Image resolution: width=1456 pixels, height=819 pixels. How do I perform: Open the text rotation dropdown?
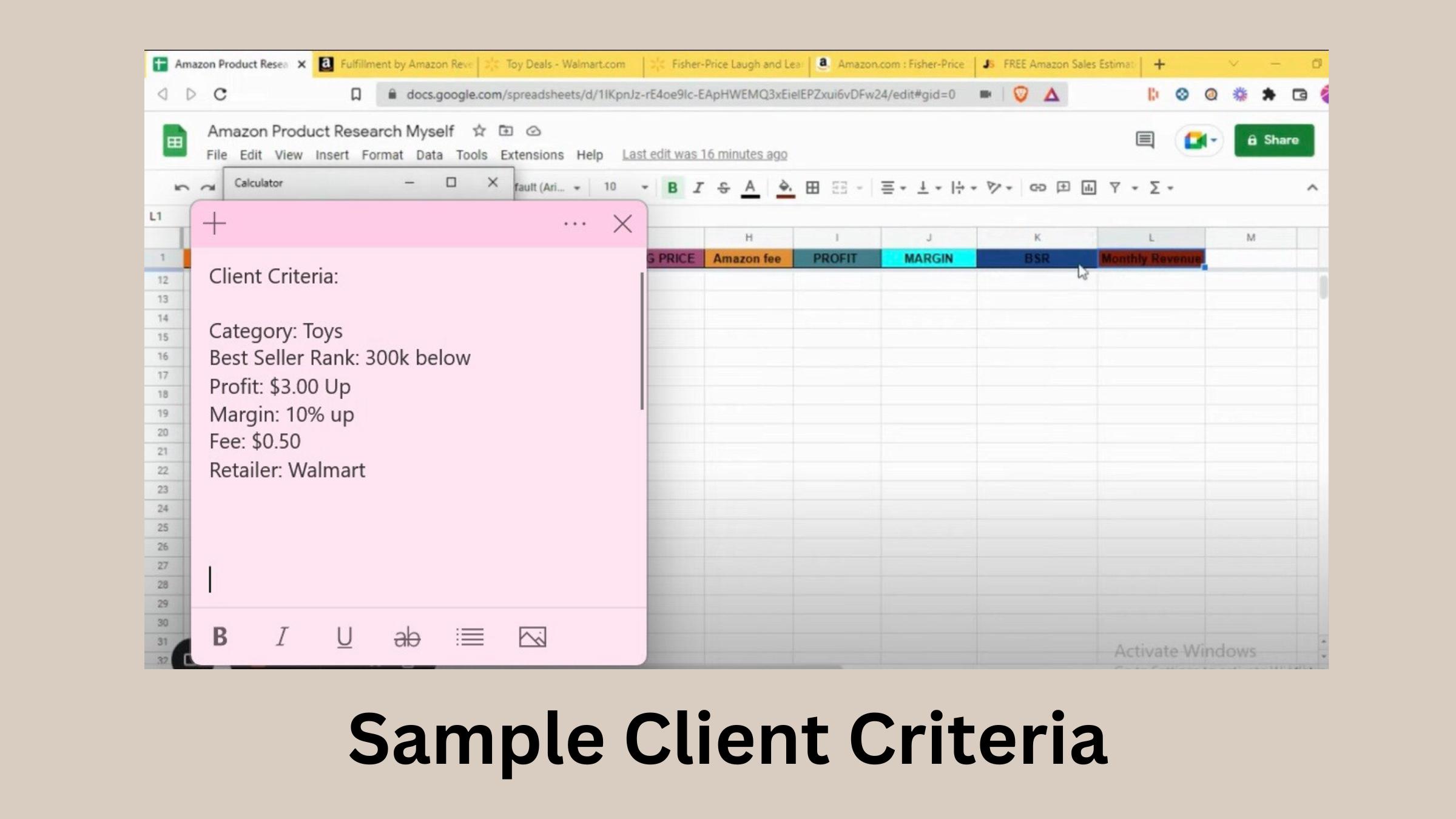pyautogui.click(x=999, y=187)
